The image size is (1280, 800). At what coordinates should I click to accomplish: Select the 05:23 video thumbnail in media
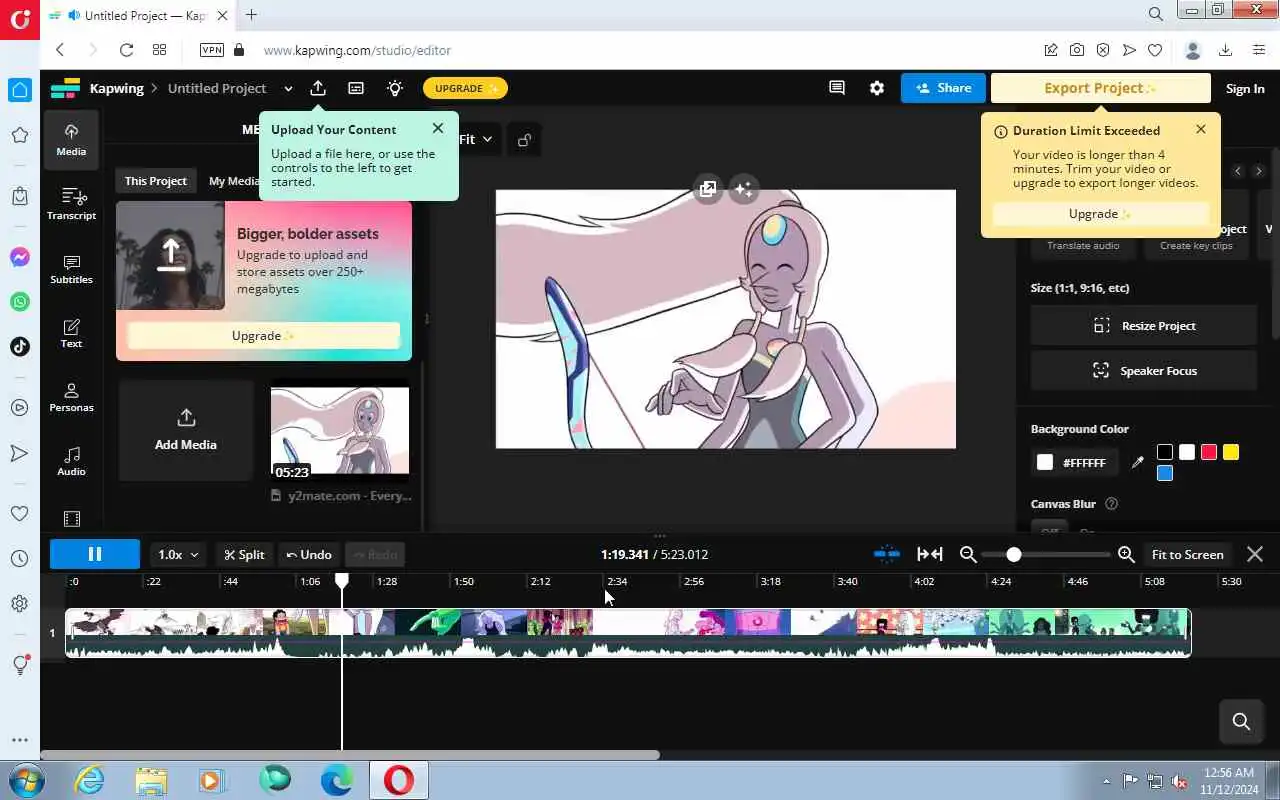(x=340, y=431)
